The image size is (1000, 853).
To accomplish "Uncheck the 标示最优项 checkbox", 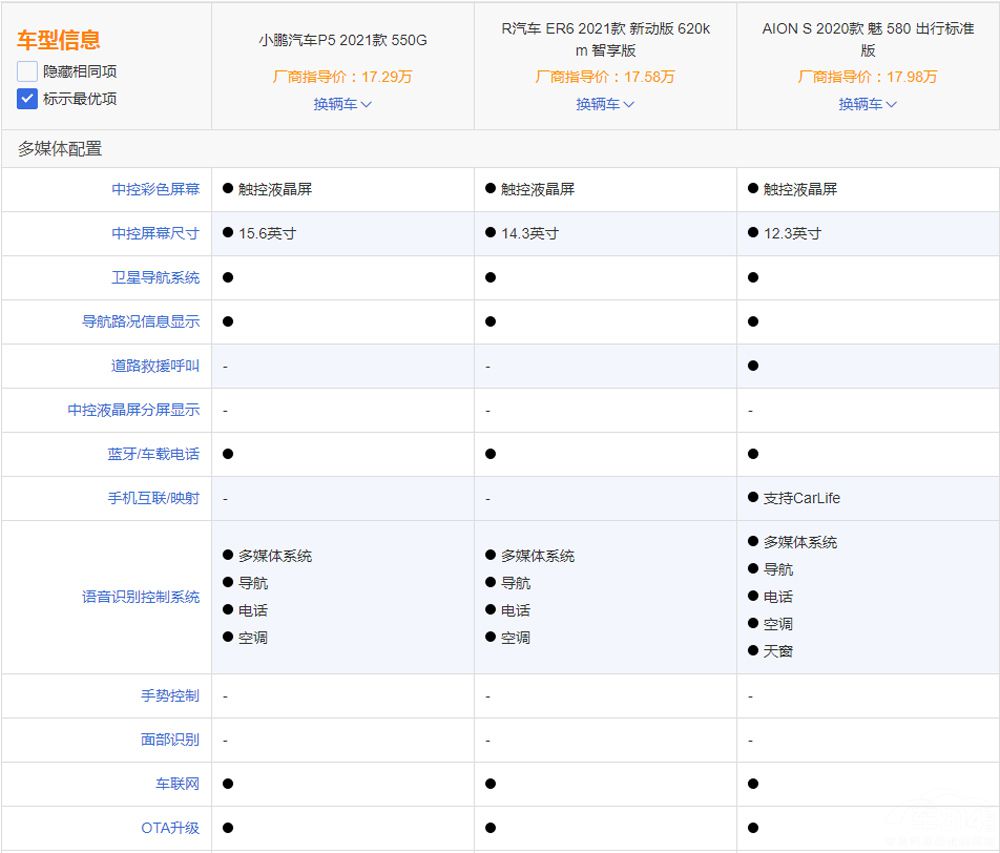I will tap(27, 99).
